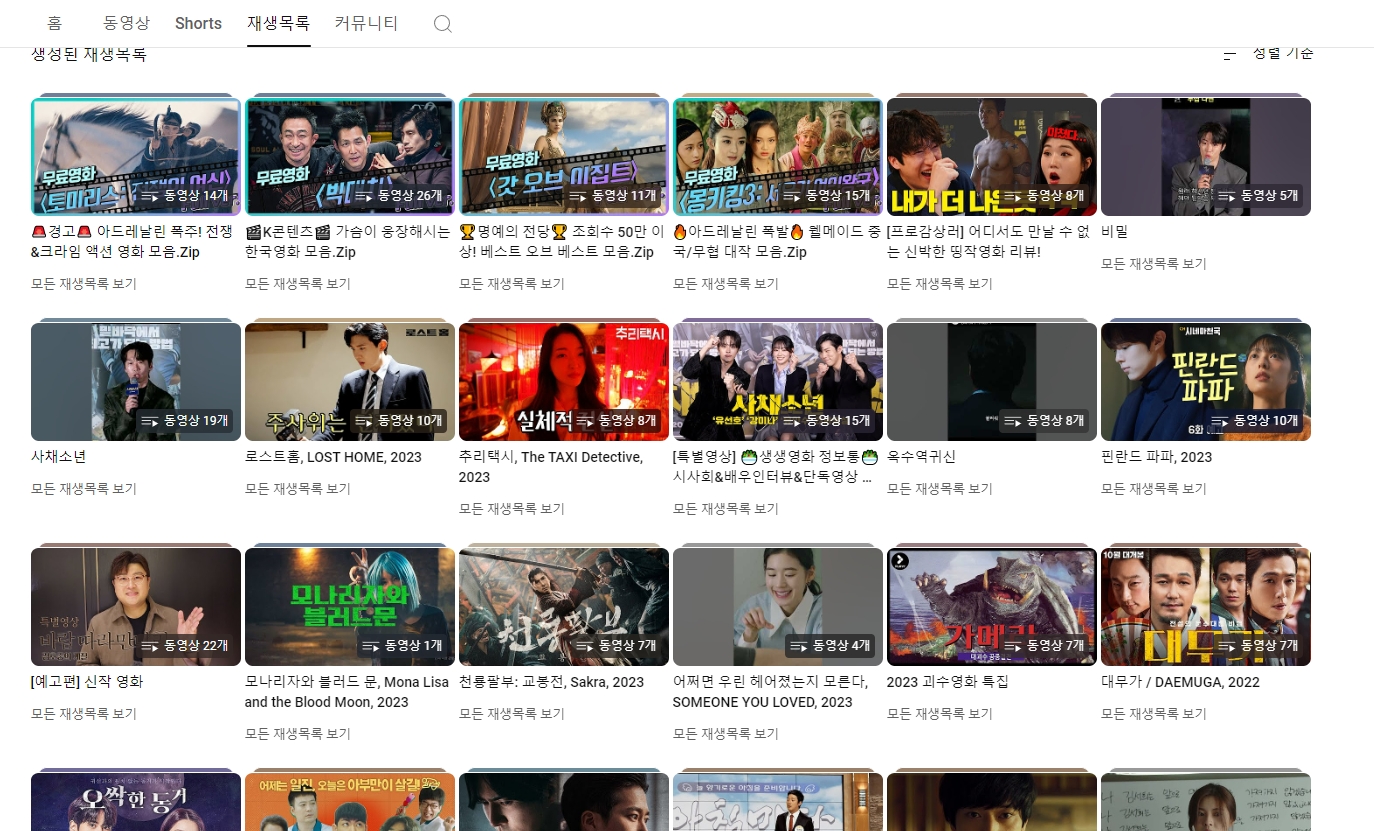Click 모든 재생목록 보기 under 핀란드 파파
The height and width of the screenshot is (831, 1374).
(1154, 489)
